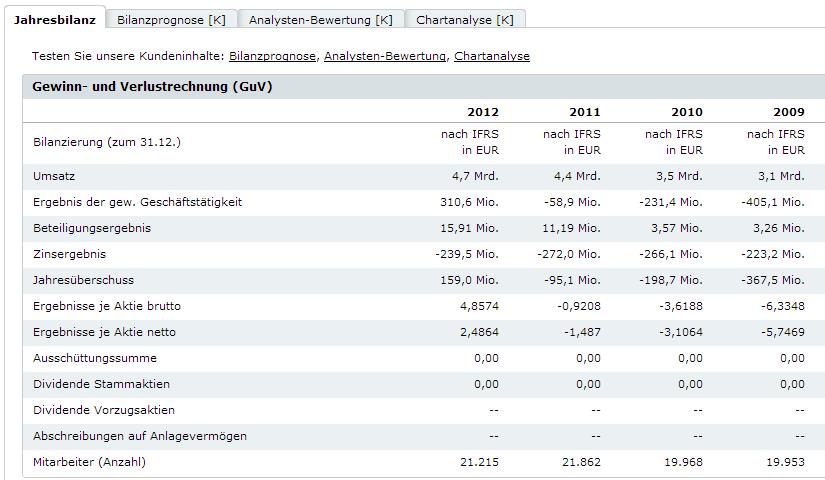Click the Umsatz row label

[x=54, y=176]
